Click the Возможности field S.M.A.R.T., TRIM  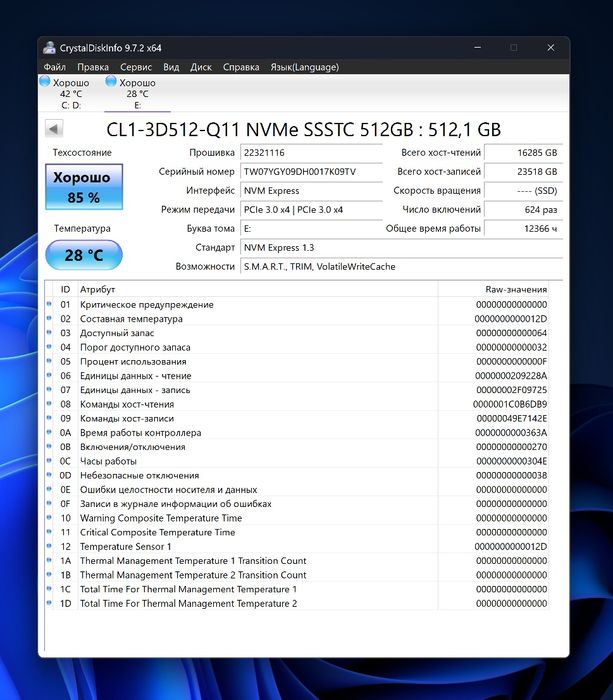tap(401, 267)
